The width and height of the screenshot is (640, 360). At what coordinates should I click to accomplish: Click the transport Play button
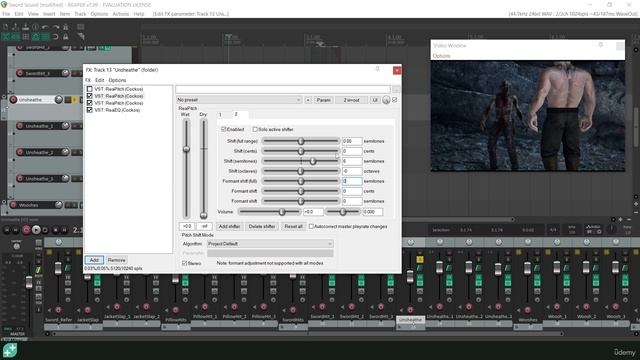[36, 230]
